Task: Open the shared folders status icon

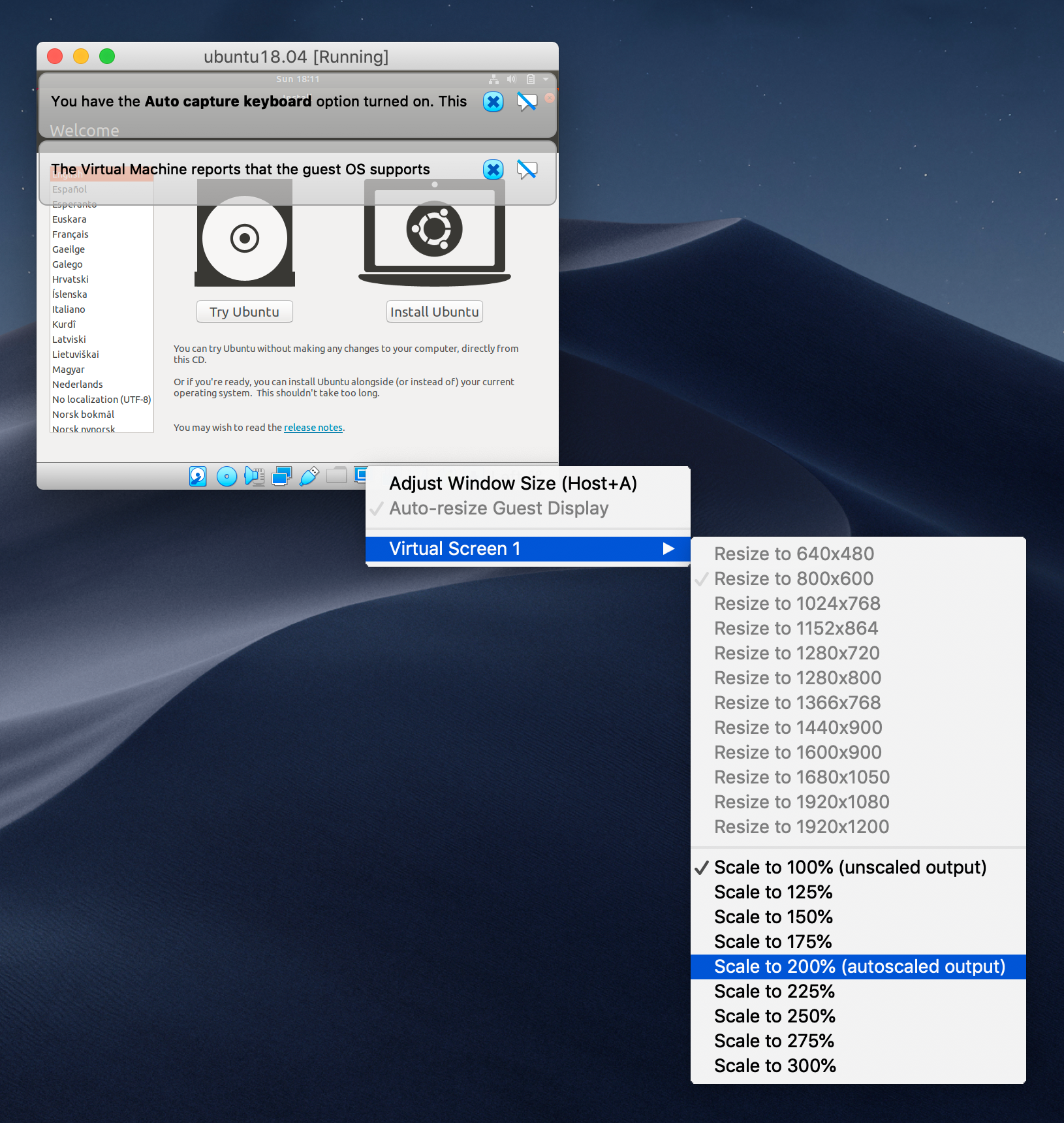Action: [x=336, y=475]
